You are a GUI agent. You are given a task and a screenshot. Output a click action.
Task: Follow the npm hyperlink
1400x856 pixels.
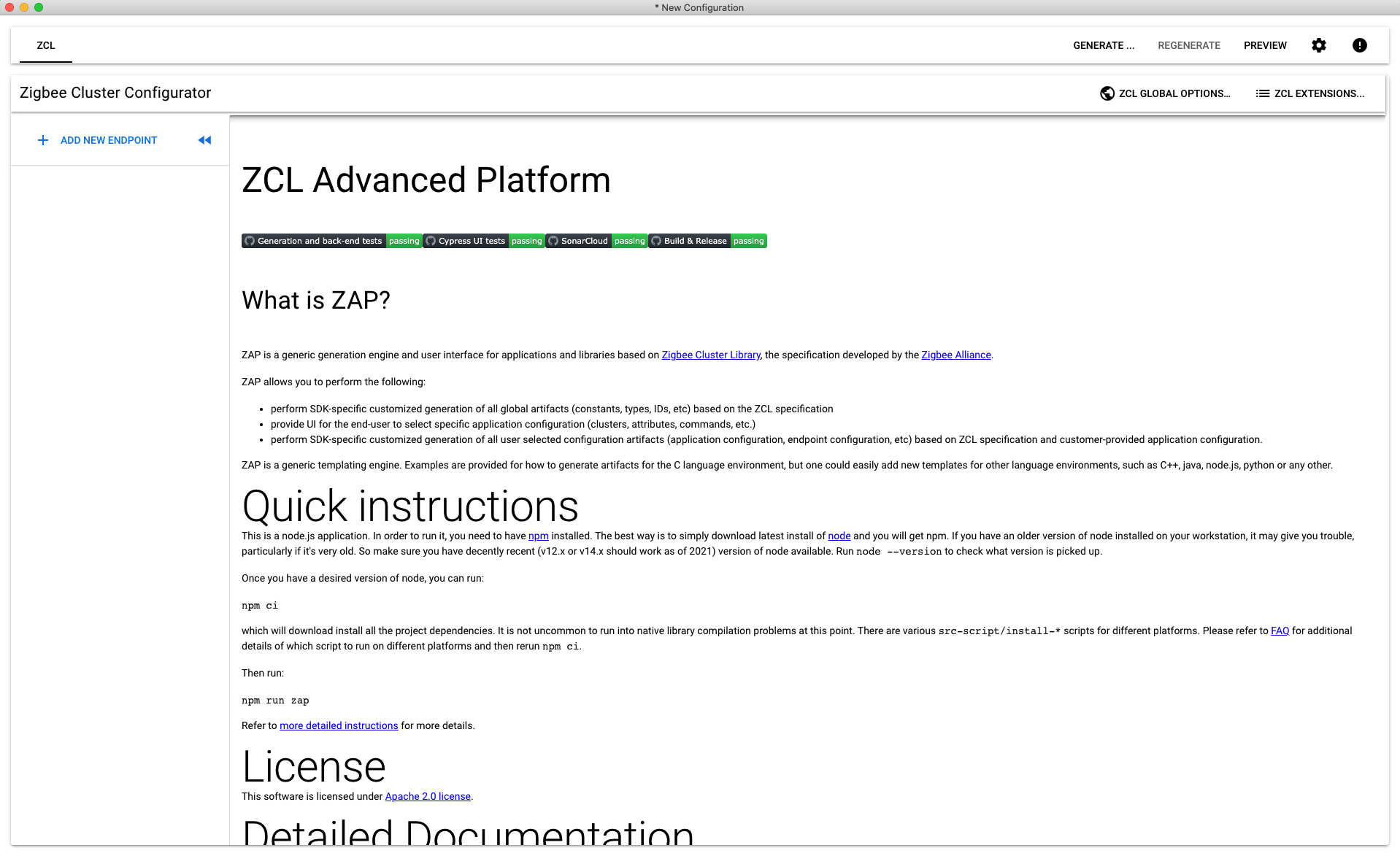539,536
